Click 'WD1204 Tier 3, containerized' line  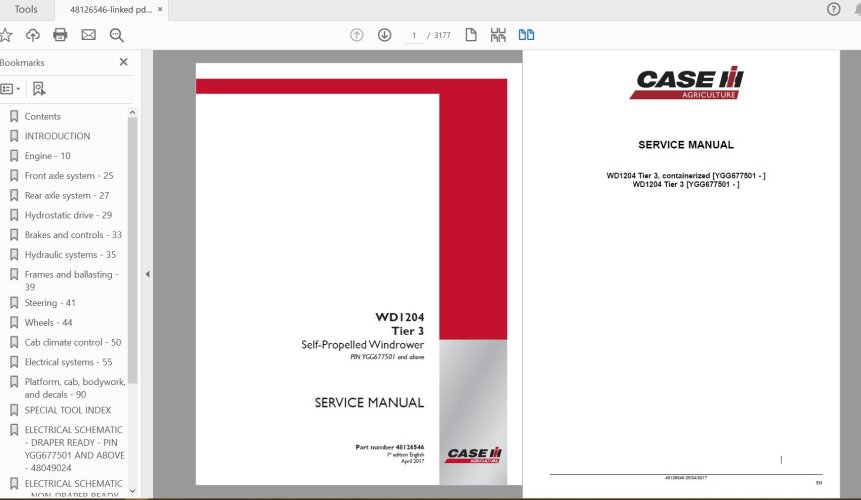click(x=686, y=176)
